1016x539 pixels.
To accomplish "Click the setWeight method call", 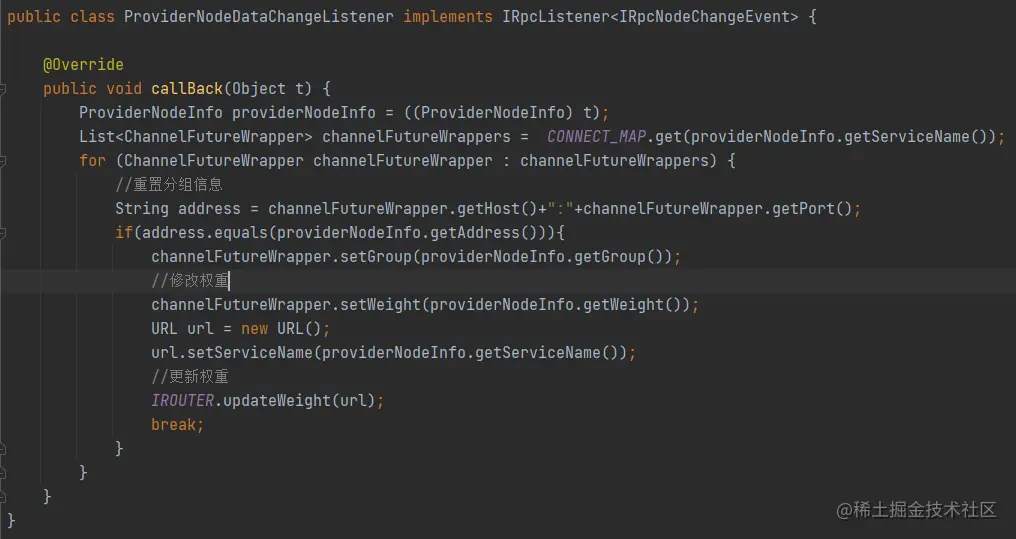I will pyautogui.click(x=380, y=304).
